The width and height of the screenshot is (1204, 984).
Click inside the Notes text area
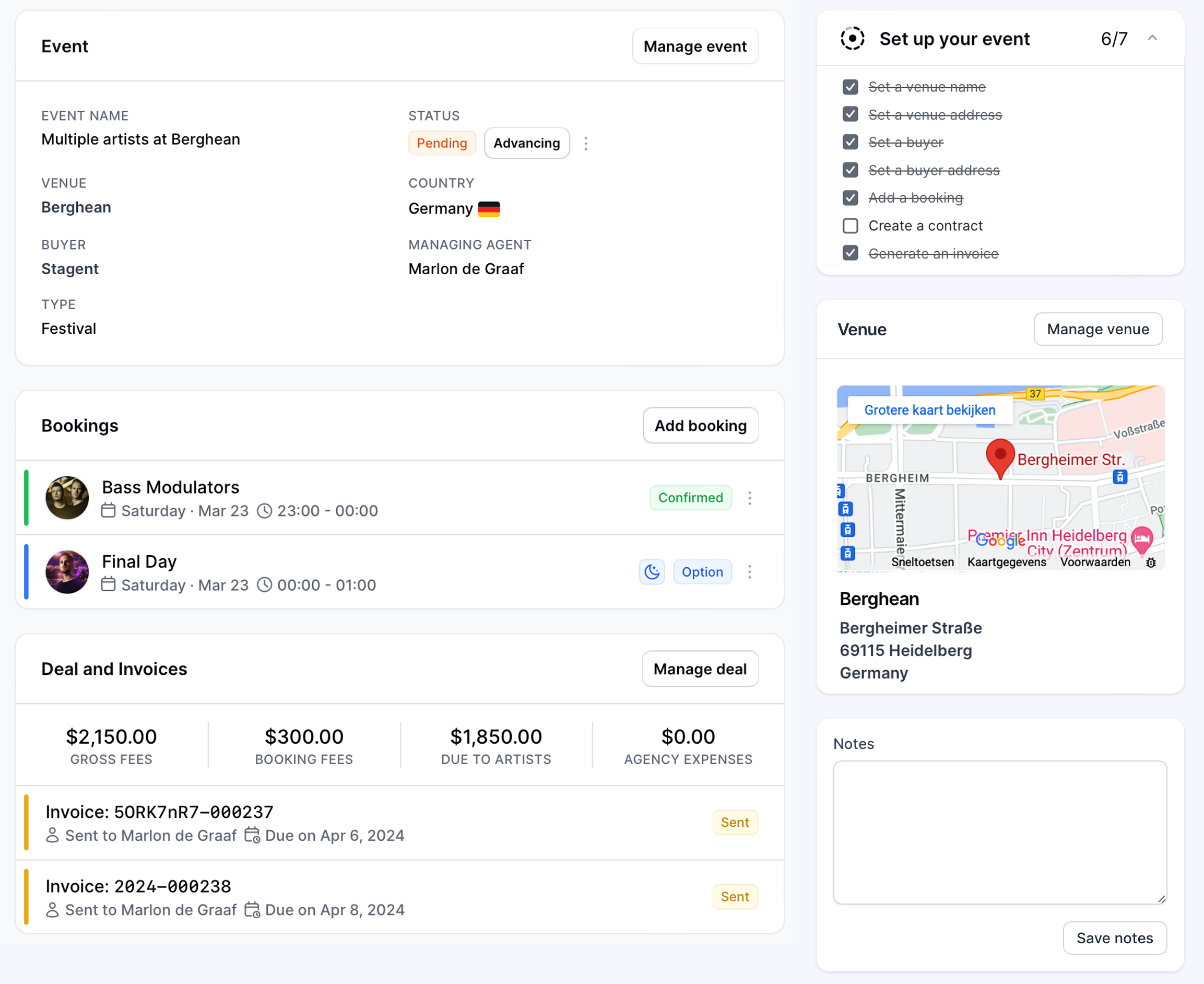tap(999, 831)
